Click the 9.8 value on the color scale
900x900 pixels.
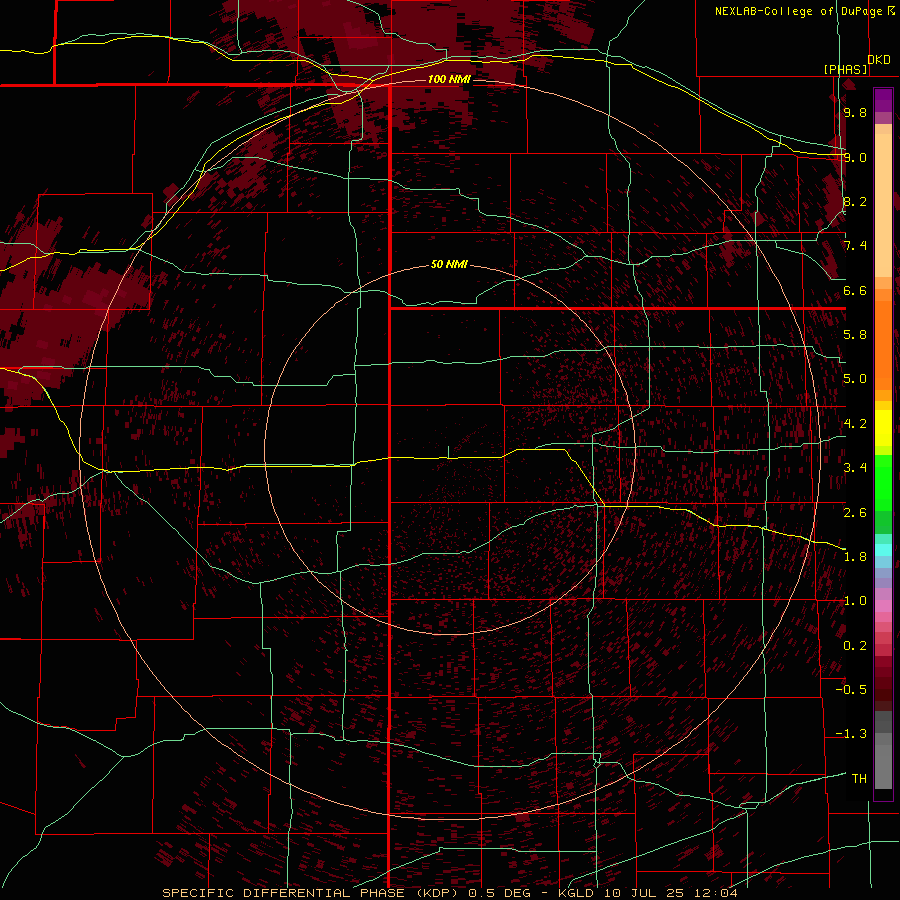(855, 112)
